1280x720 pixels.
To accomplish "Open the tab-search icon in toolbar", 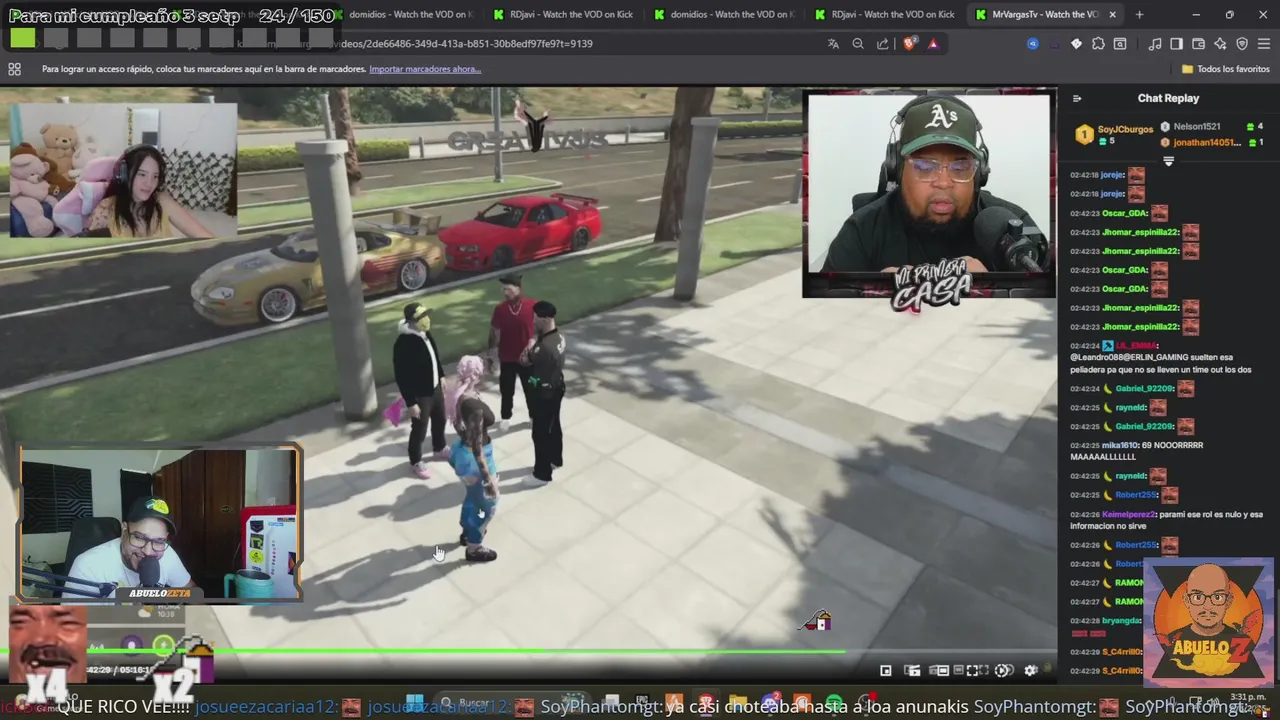I will 1120,44.
